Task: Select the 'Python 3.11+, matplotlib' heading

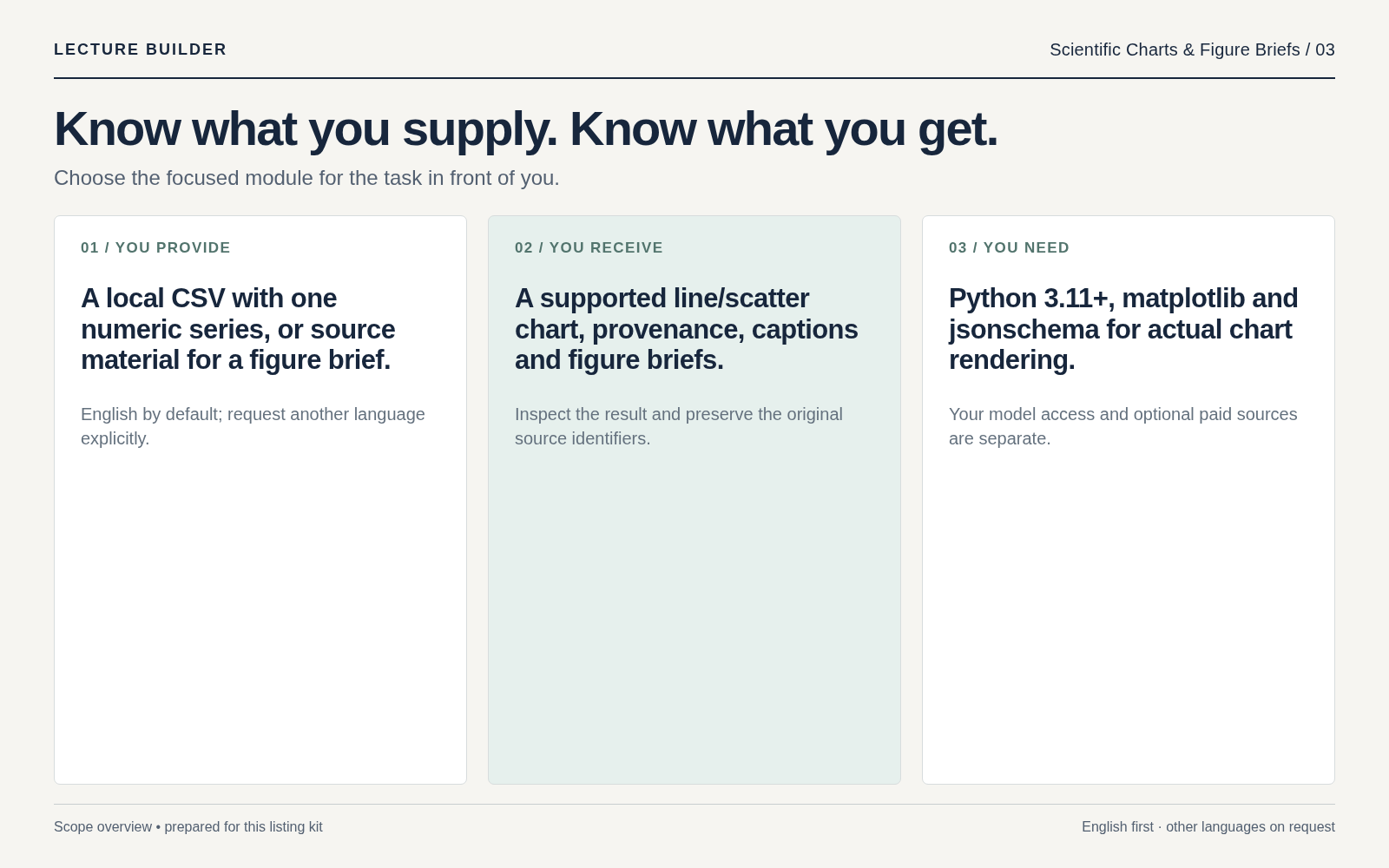Action: coord(1123,329)
